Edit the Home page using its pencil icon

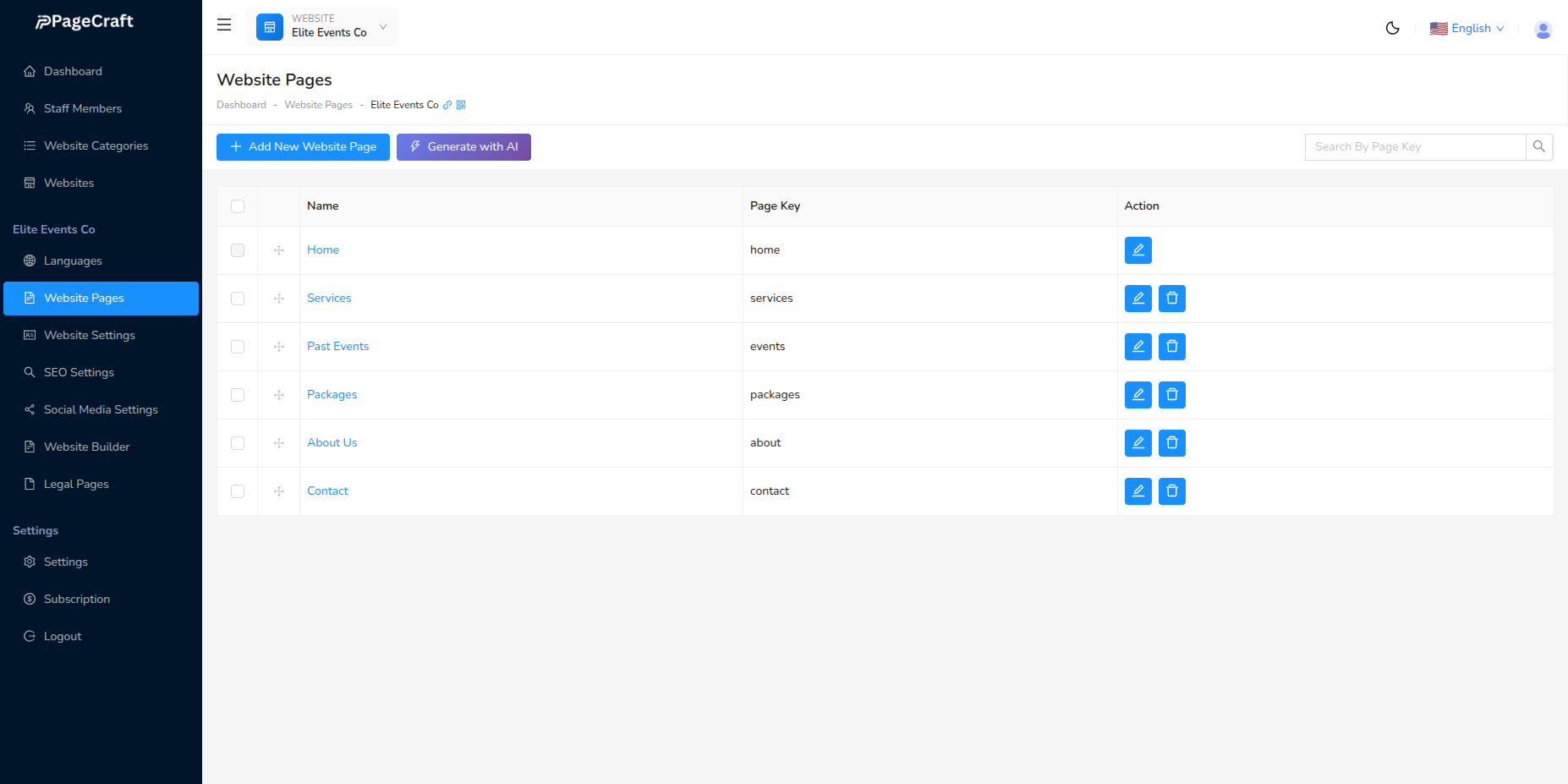coord(1138,249)
